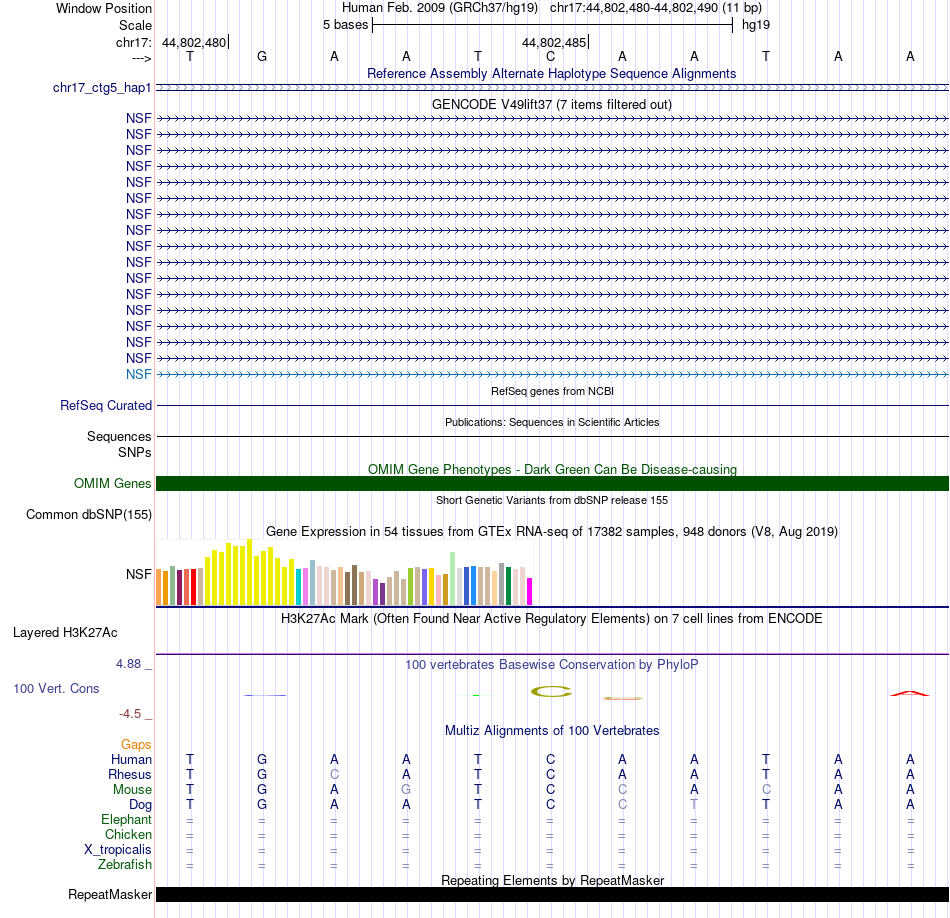
Task: Select the Chicken alignment row label
Action: [128, 834]
